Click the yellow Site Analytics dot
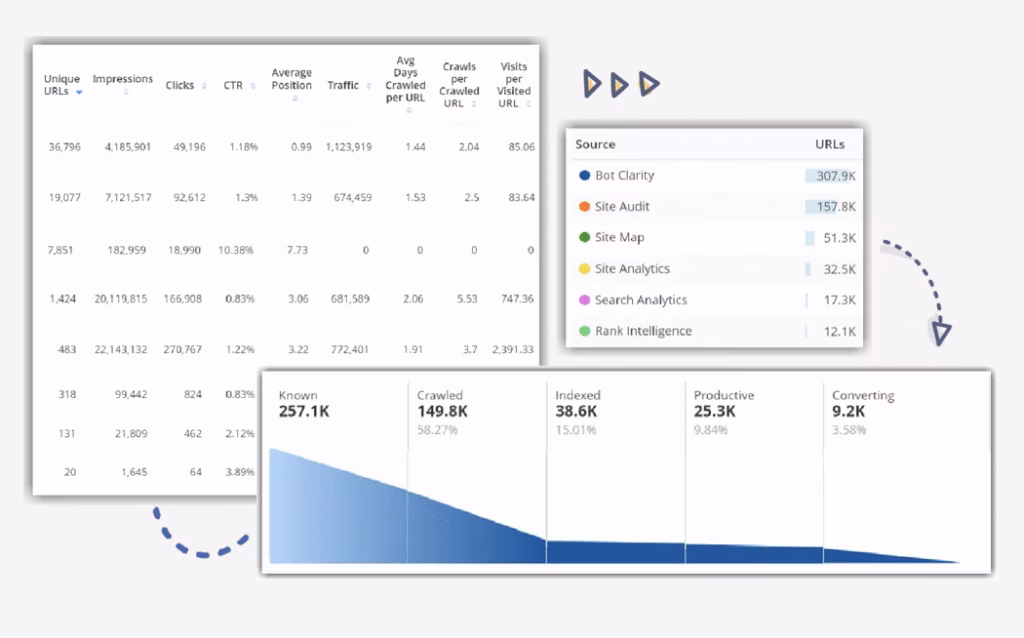The image size is (1024, 638). pyautogui.click(x=584, y=269)
